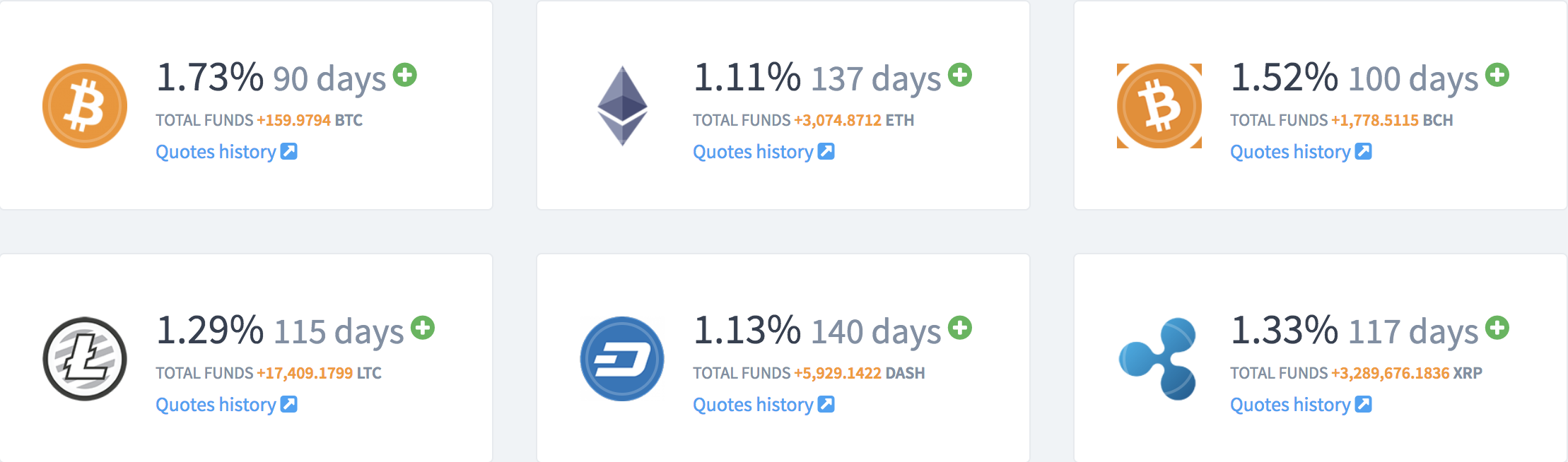The width and height of the screenshot is (1568, 462).
Task: Expand the ETH 137 days plus icon
Action: [960, 75]
